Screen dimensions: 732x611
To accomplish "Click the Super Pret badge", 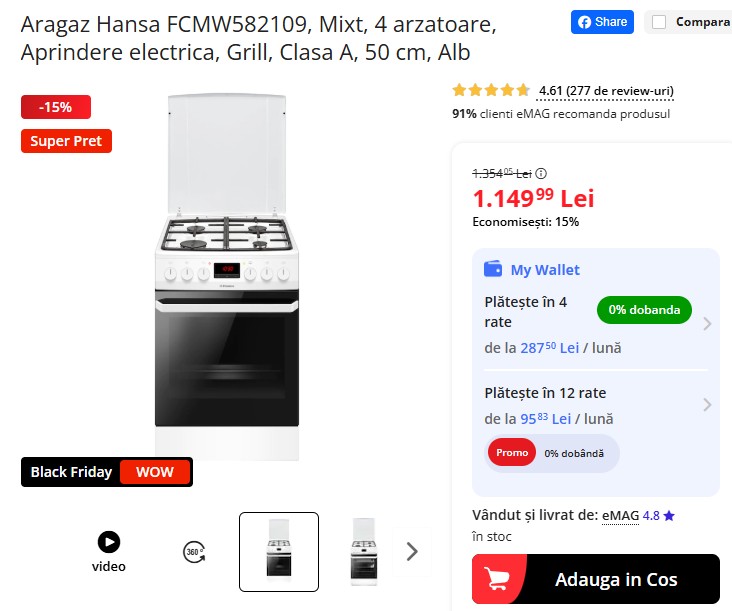I will [x=66, y=141].
